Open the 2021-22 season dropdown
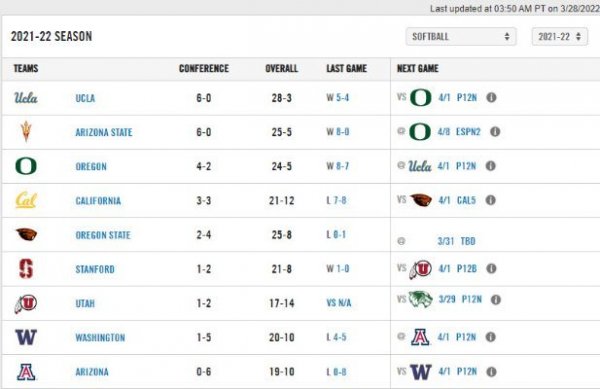Screen dimensions: 600x389 click(x=560, y=37)
